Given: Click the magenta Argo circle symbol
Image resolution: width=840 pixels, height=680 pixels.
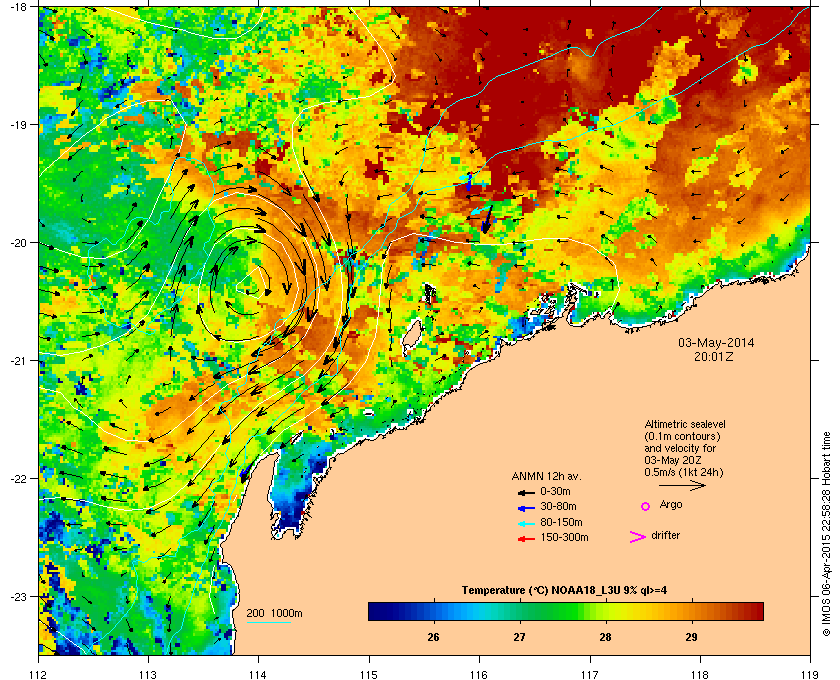Looking at the screenshot, I should (x=646, y=506).
